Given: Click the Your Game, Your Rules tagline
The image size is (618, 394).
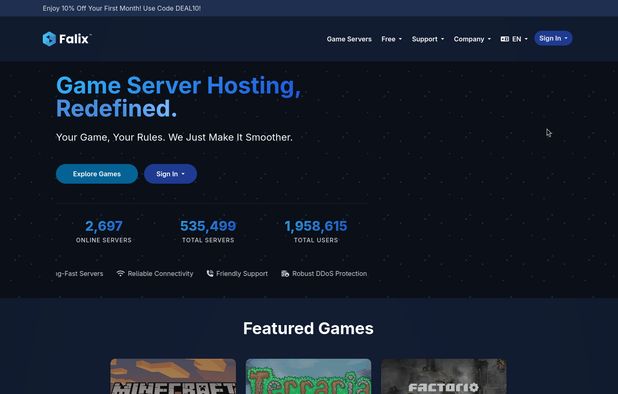Looking at the screenshot, I should pyautogui.click(x=174, y=137).
